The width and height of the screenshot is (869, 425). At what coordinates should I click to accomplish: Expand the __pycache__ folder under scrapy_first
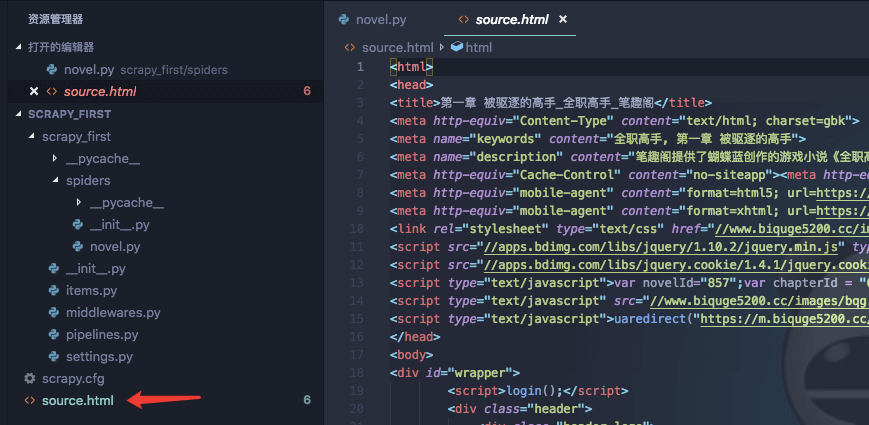[x=55, y=158]
